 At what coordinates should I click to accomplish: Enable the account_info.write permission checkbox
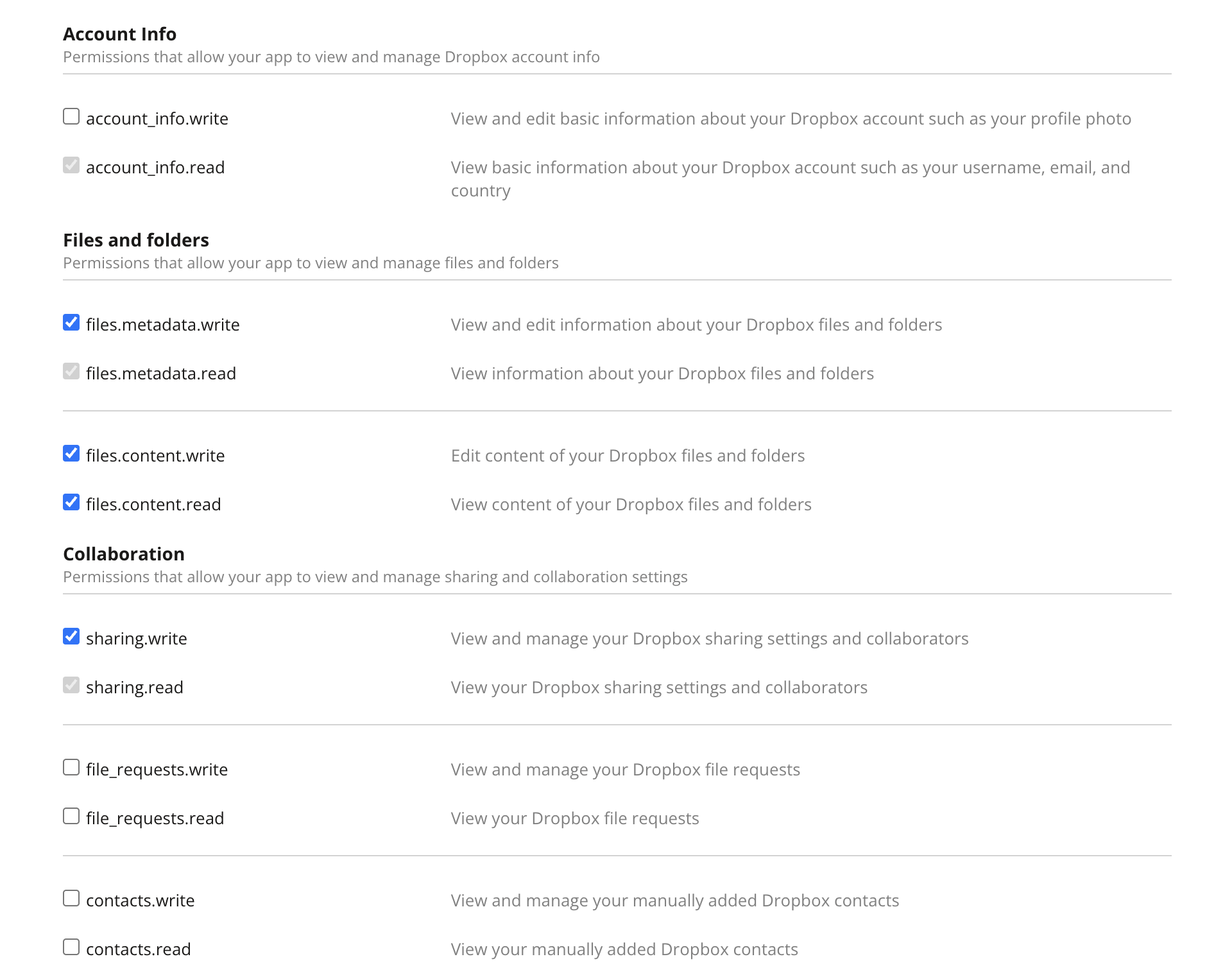71,117
